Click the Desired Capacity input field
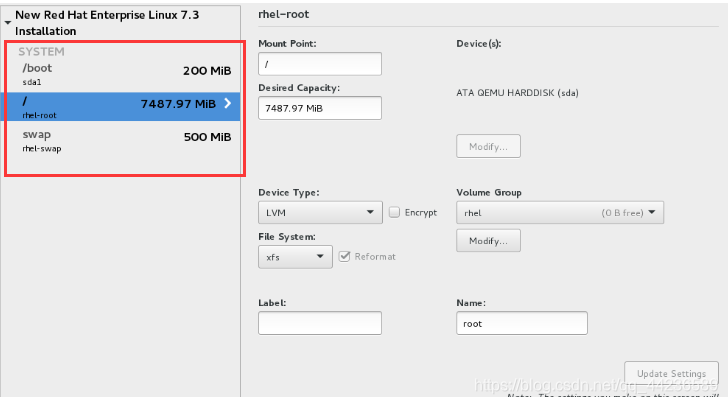This screenshot has height=404, width=728. 320,108
